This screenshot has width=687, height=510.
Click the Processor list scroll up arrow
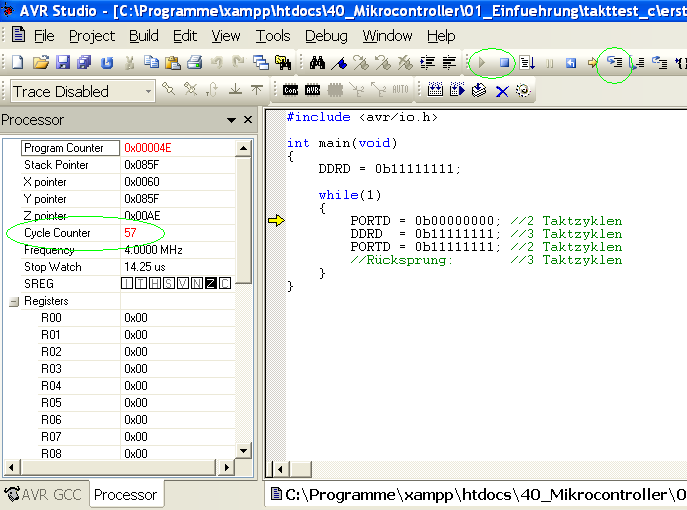(x=243, y=149)
